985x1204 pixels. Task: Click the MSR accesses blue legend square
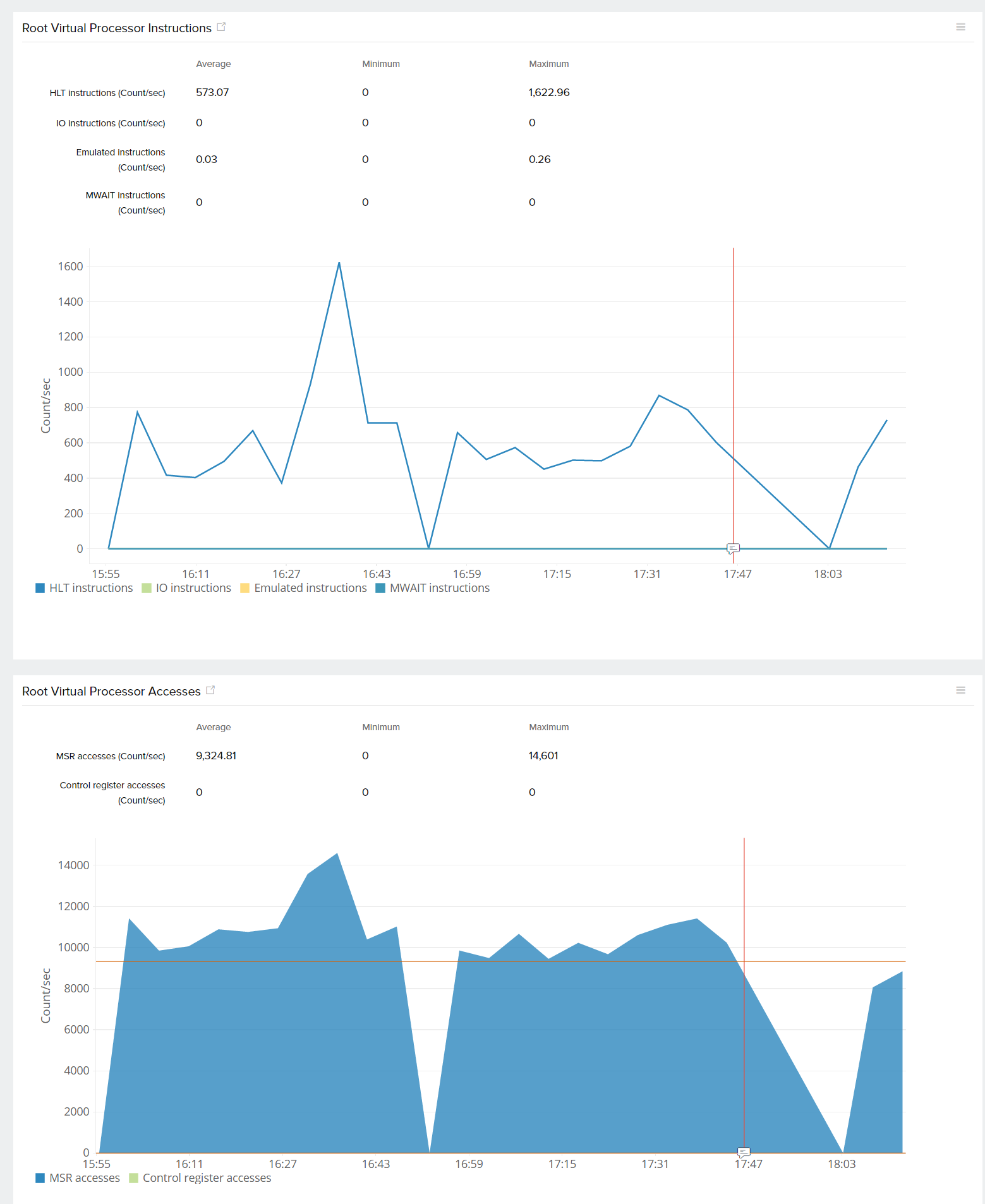[40, 1178]
